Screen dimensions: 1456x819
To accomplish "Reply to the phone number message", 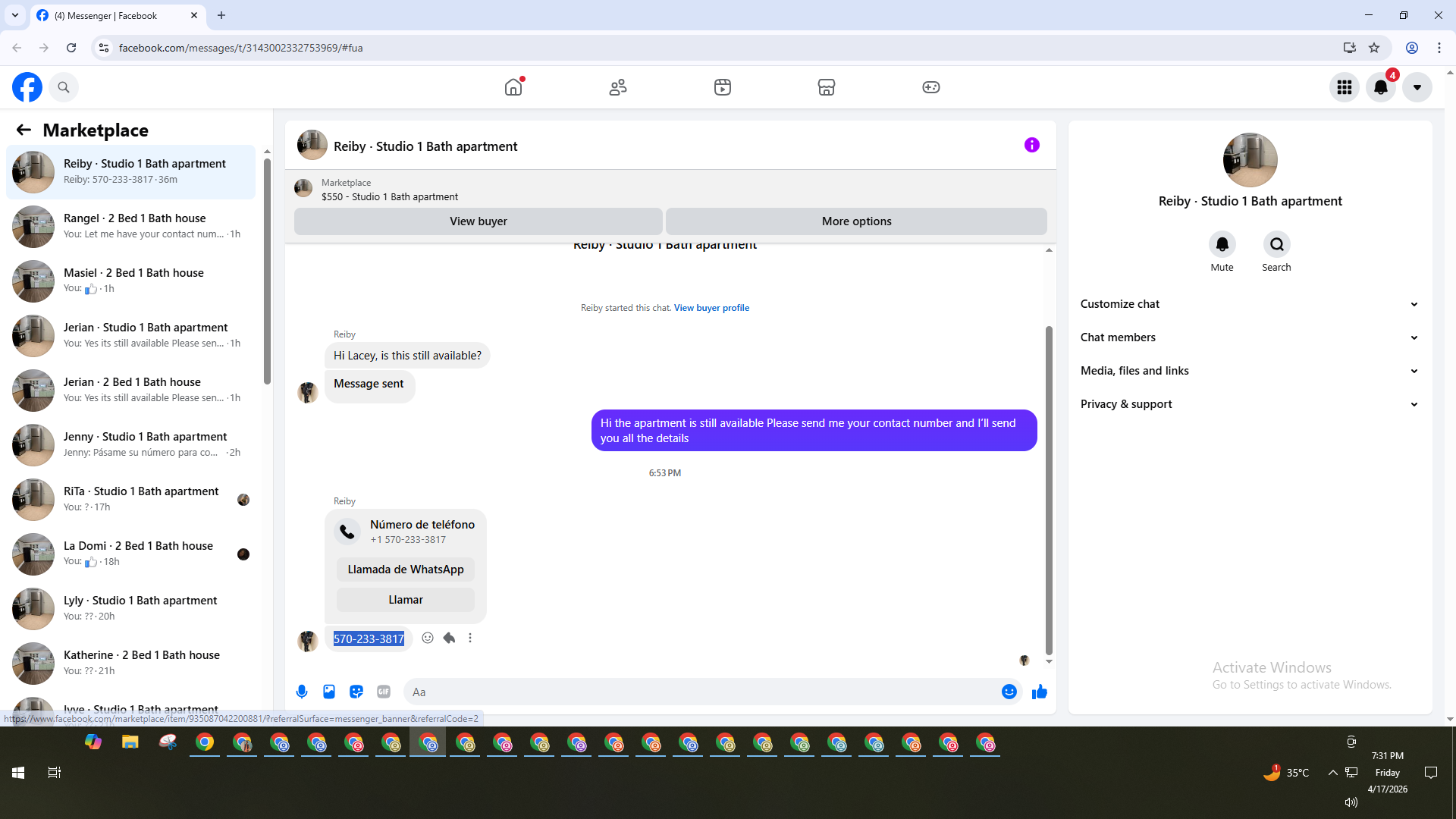I will (449, 638).
